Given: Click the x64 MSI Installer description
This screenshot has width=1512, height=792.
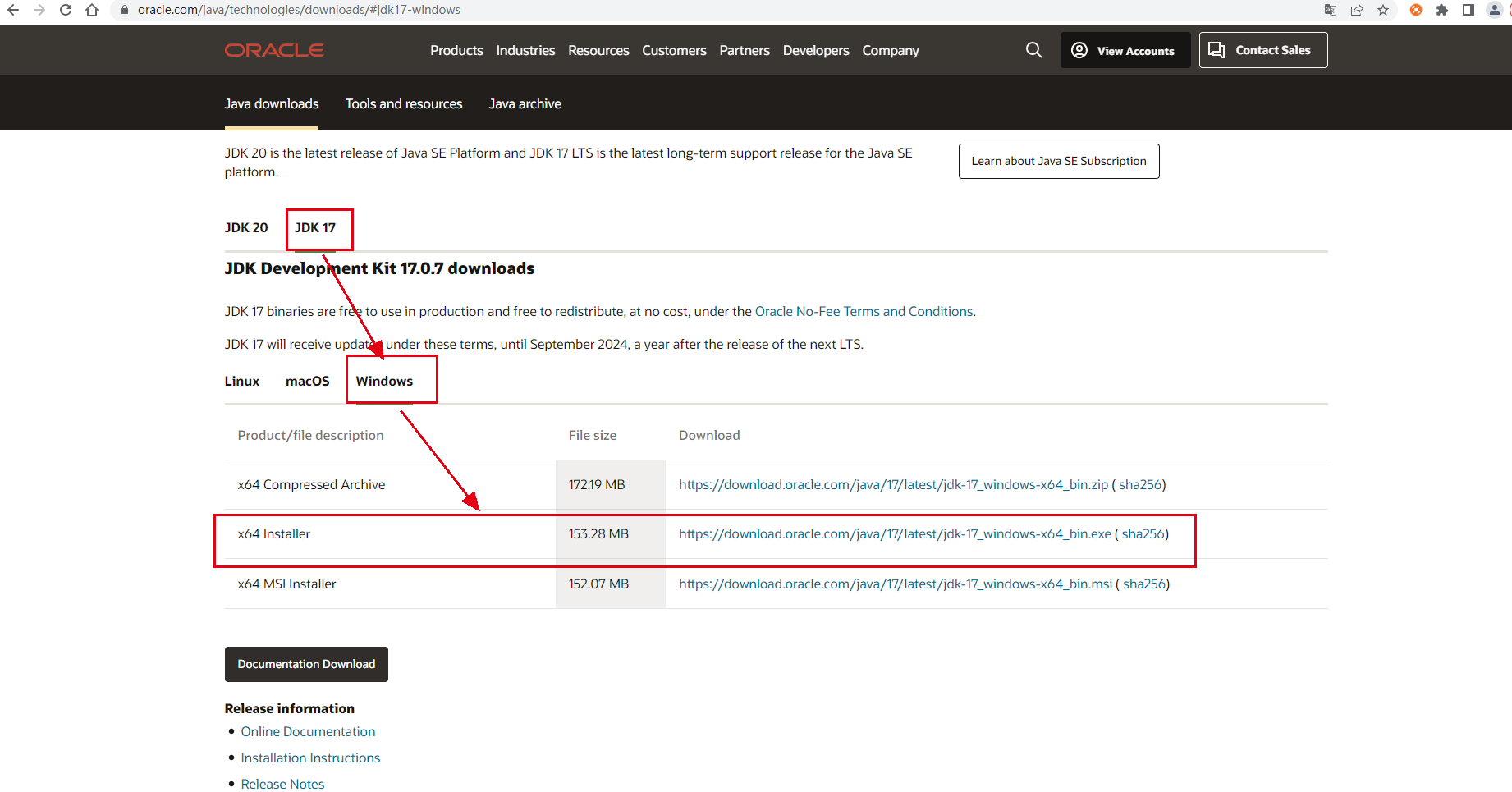Looking at the screenshot, I should point(286,584).
